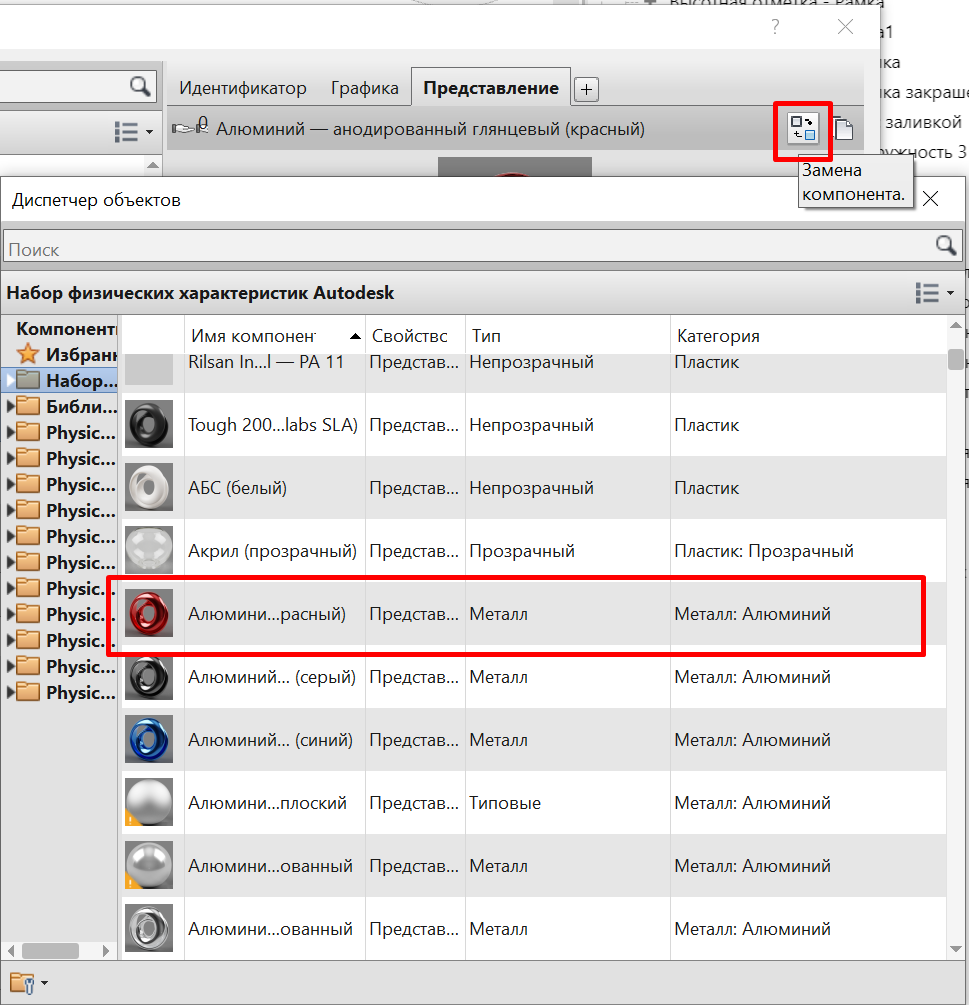Select the Алюминий... (серый) row name
The height and width of the screenshot is (1005, 969).
pyautogui.click(x=272, y=677)
